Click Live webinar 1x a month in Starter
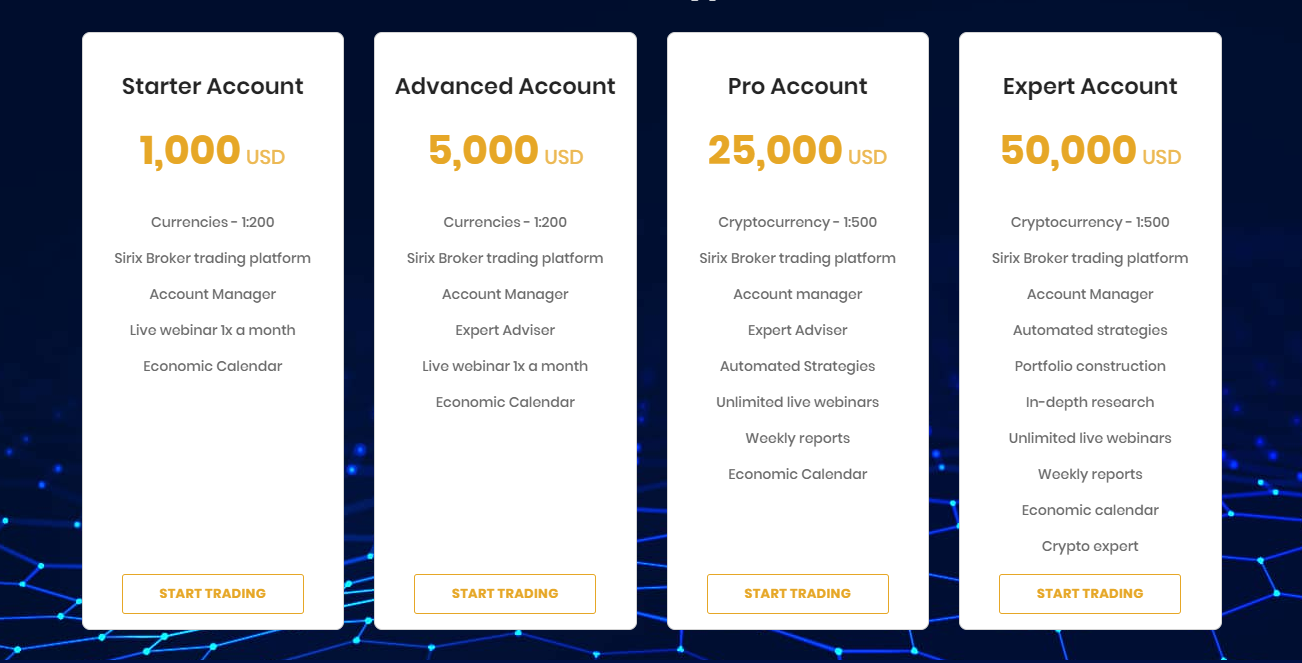 point(213,330)
